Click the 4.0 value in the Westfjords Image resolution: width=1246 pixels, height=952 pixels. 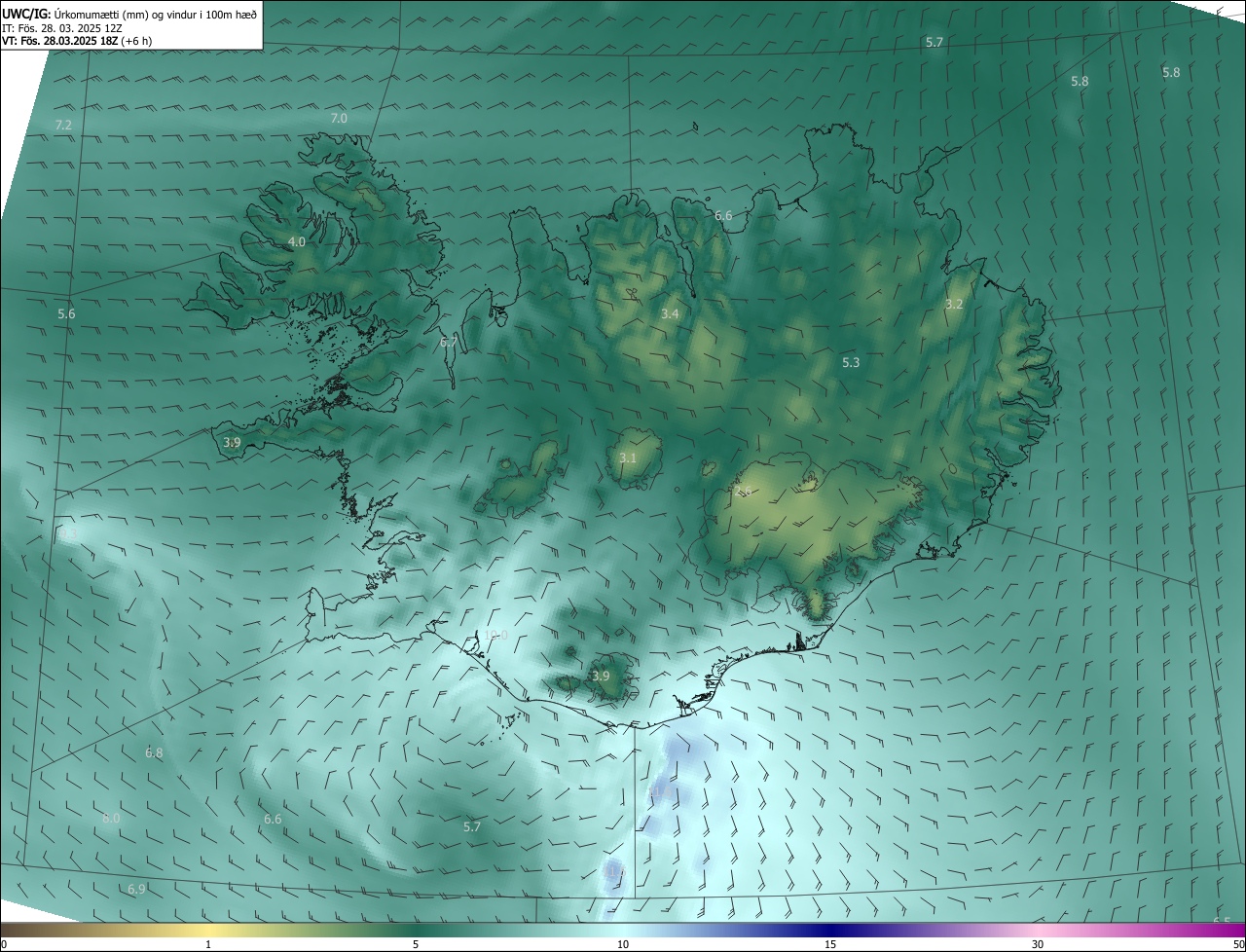[297, 241]
